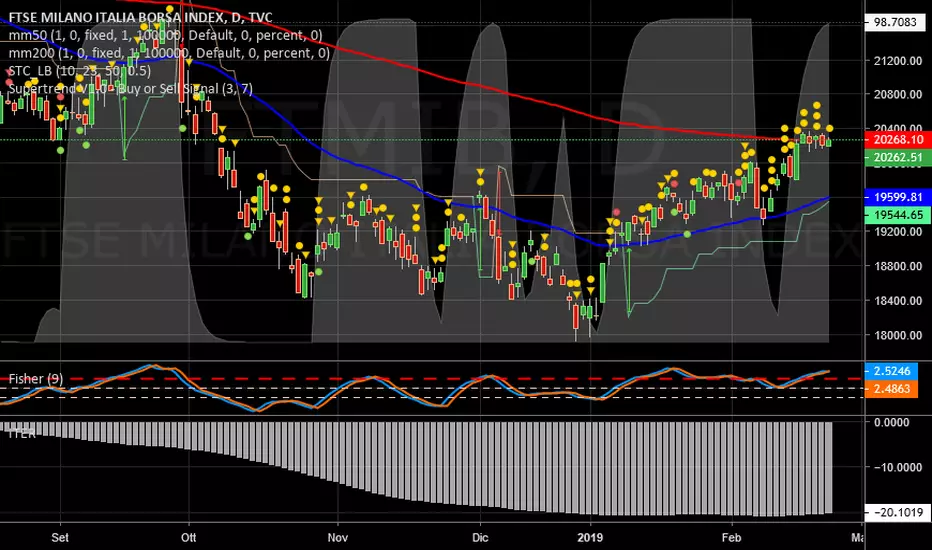Click the -20.1019 value label

click(x=898, y=513)
